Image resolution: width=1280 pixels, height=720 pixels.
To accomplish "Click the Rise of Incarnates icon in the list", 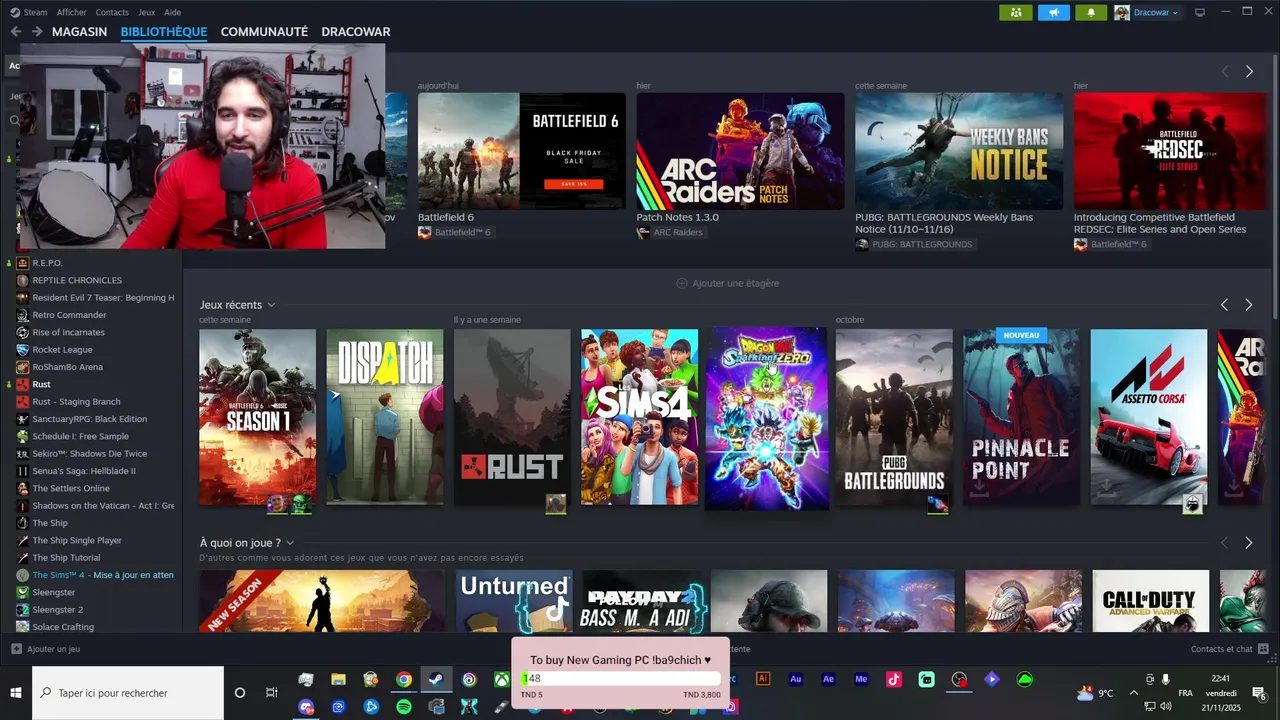I will [x=22, y=332].
